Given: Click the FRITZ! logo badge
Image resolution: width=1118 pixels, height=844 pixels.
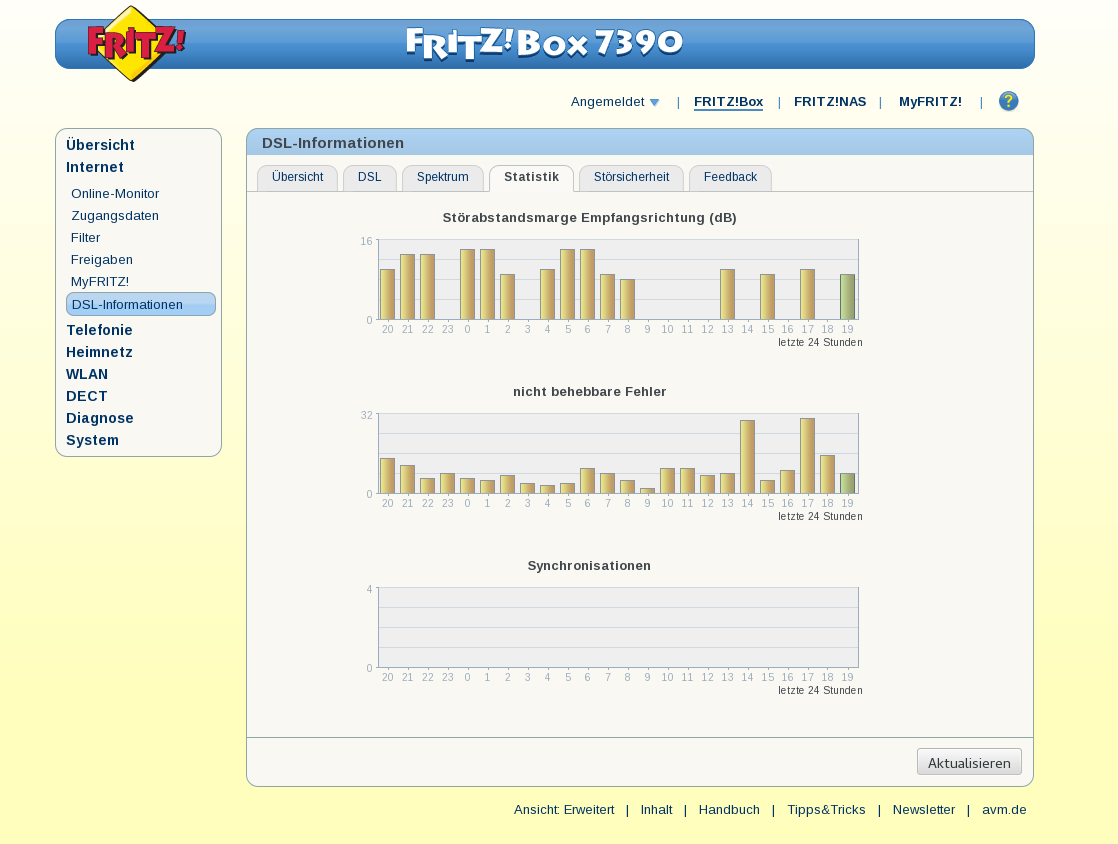Looking at the screenshot, I should tap(135, 43).
